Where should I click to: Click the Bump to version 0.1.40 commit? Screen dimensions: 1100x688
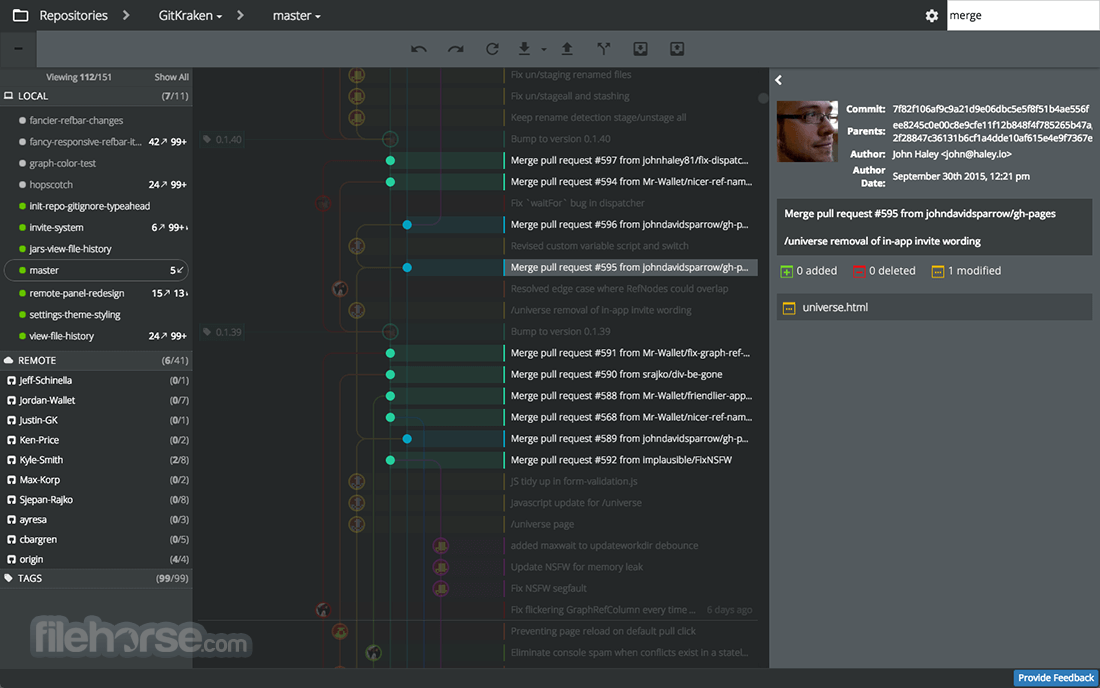click(560, 139)
